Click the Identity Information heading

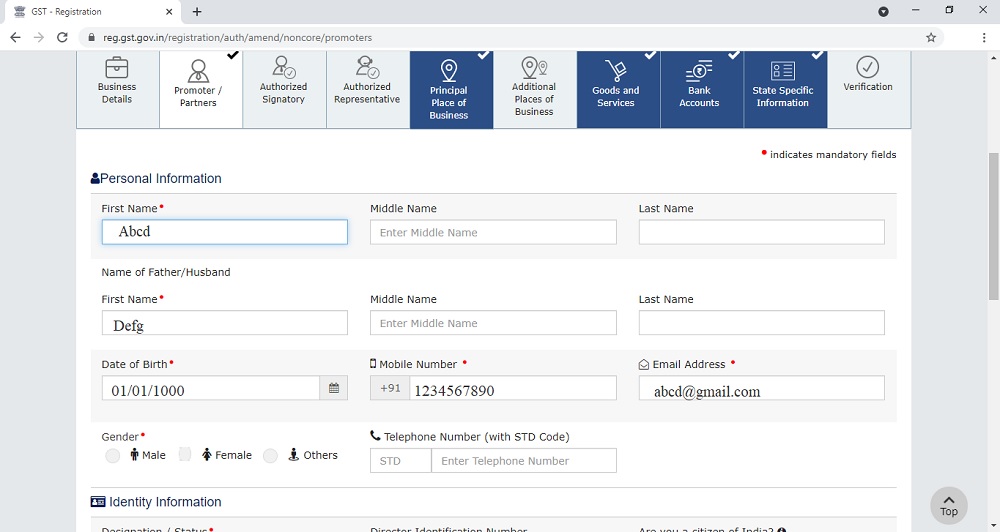(x=156, y=502)
